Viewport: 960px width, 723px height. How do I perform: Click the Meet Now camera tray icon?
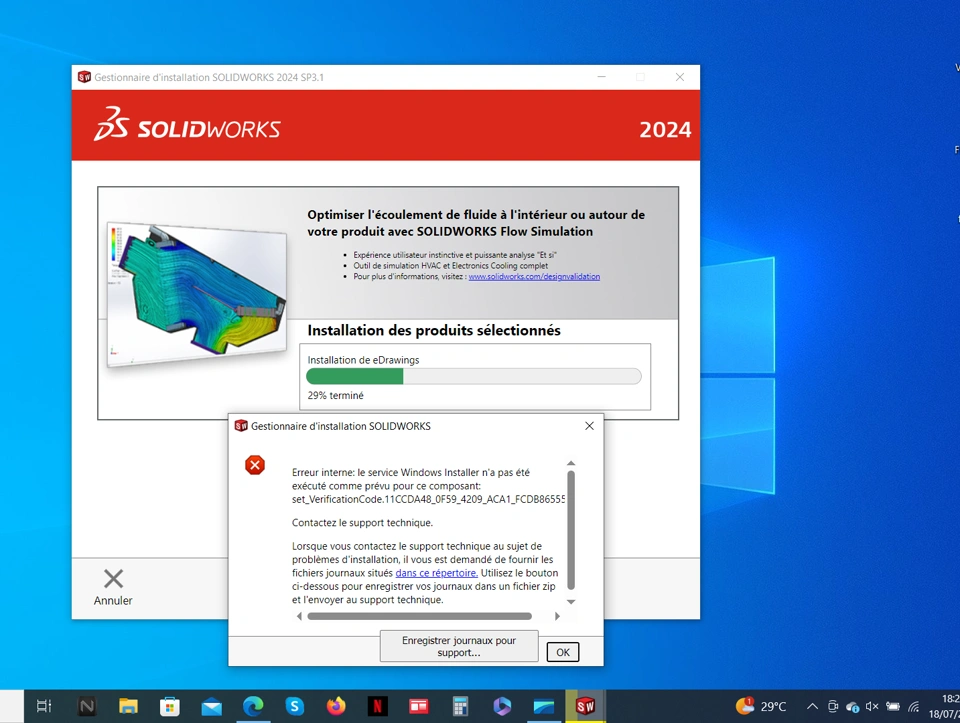(833, 706)
